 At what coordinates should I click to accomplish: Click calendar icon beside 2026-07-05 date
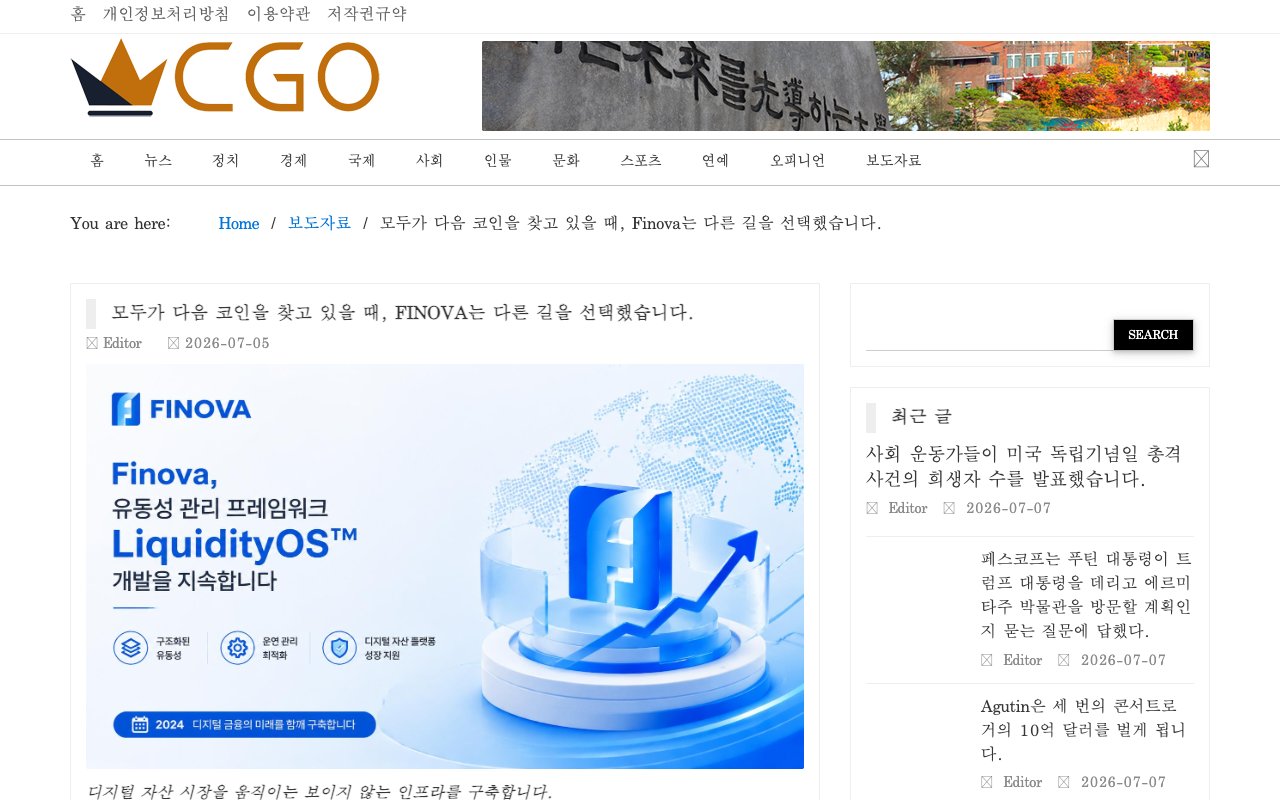point(173,343)
